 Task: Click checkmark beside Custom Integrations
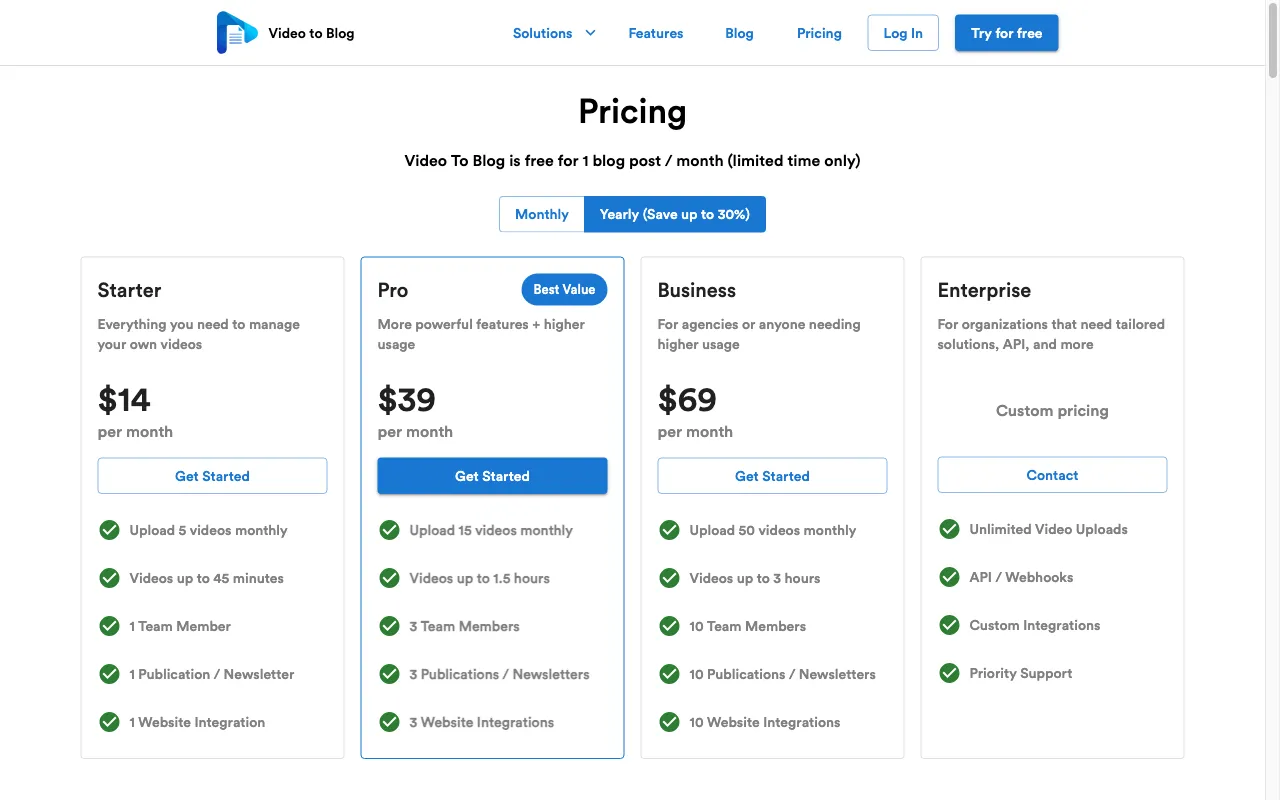click(x=950, y=625)
